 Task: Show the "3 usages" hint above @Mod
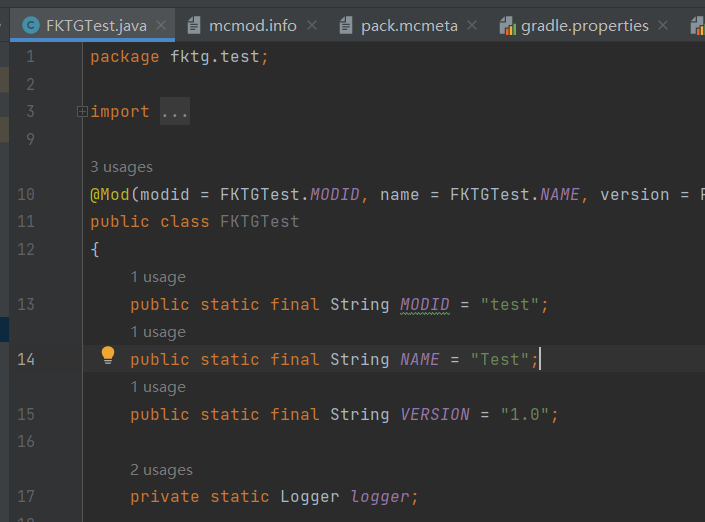pos(121,167)
